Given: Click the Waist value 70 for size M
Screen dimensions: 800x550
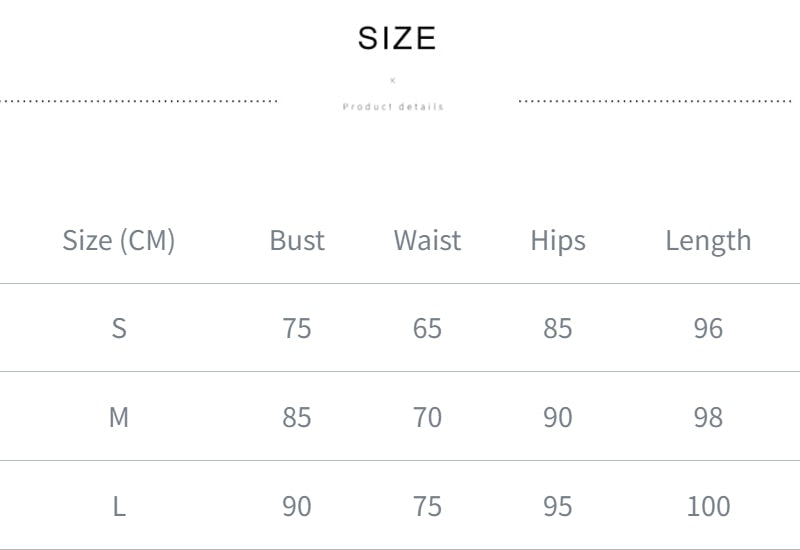Looking at the screenshot, I should (x=427, y=417).
